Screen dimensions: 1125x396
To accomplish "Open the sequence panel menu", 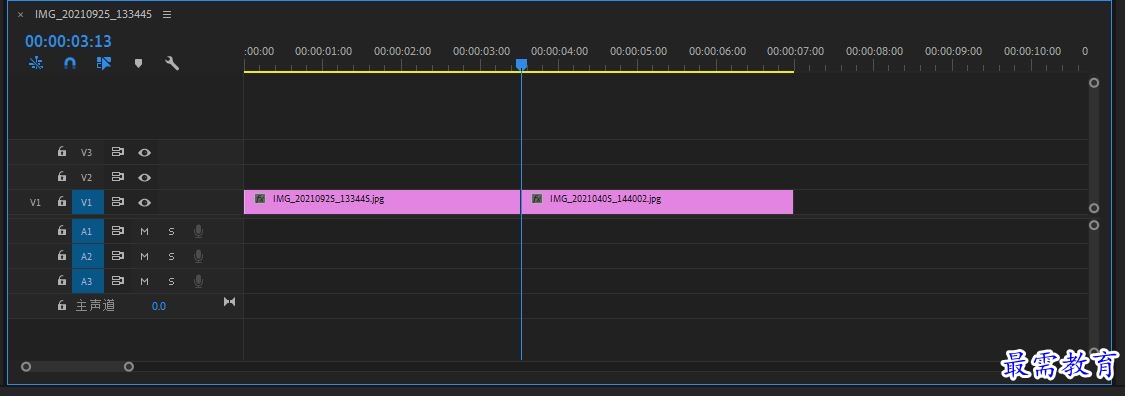I will 167,14.
